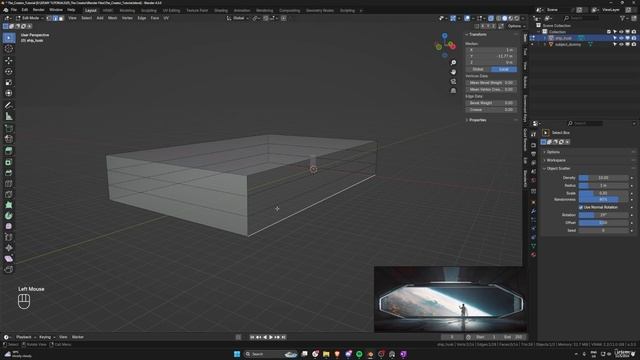This screenshot has height=360, width=640.
Task: Click the Marker menu in timeline
Action: 78,337
